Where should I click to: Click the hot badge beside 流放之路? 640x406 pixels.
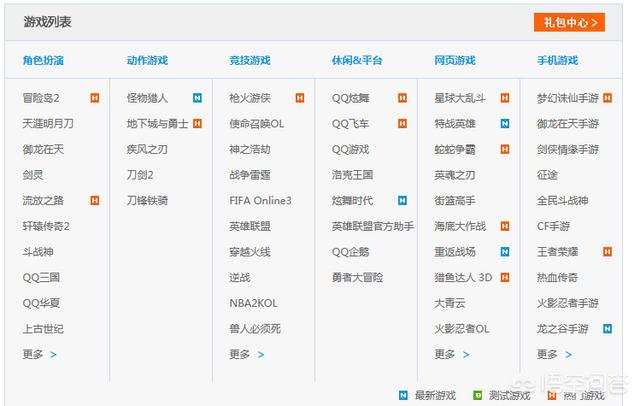point(95,200)
